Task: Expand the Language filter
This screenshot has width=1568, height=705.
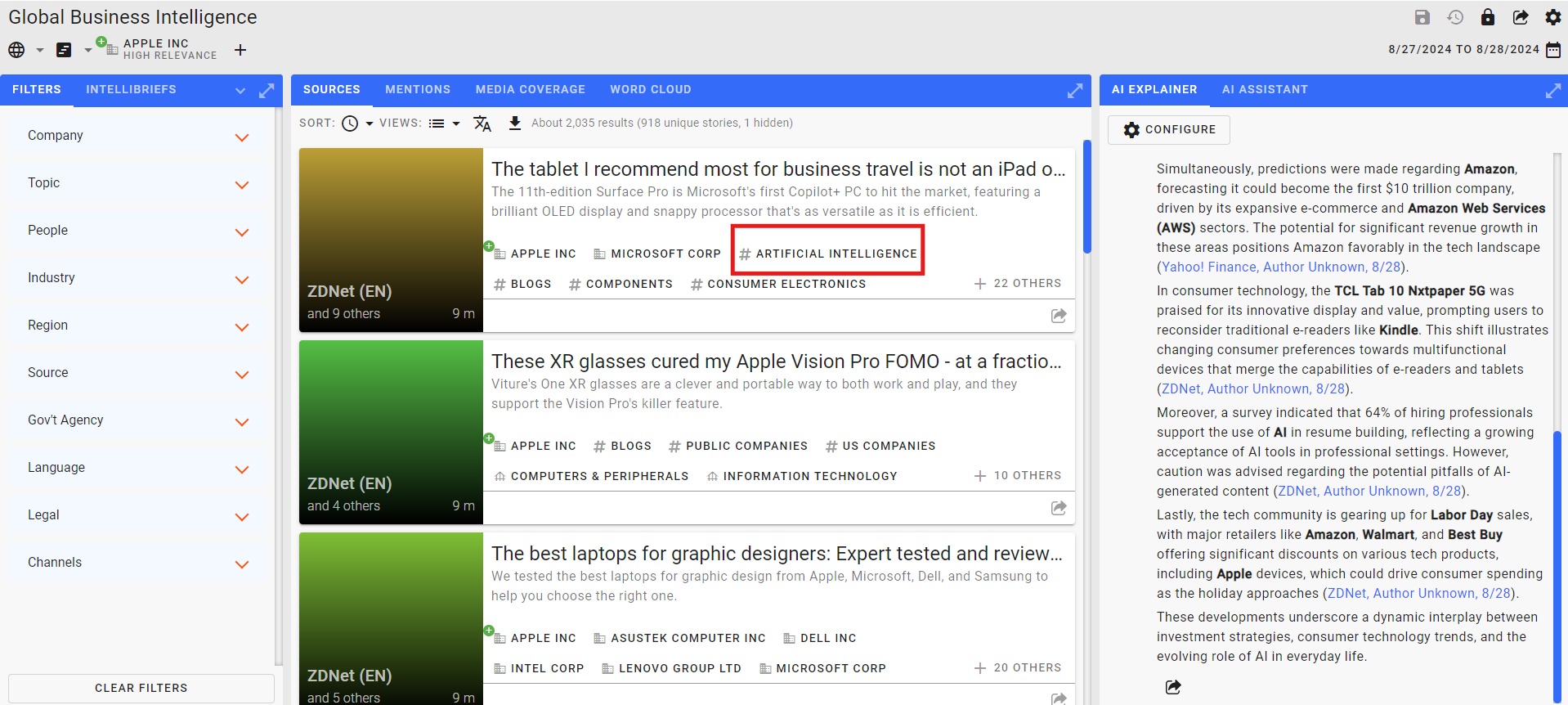Action: coord(242,469)
